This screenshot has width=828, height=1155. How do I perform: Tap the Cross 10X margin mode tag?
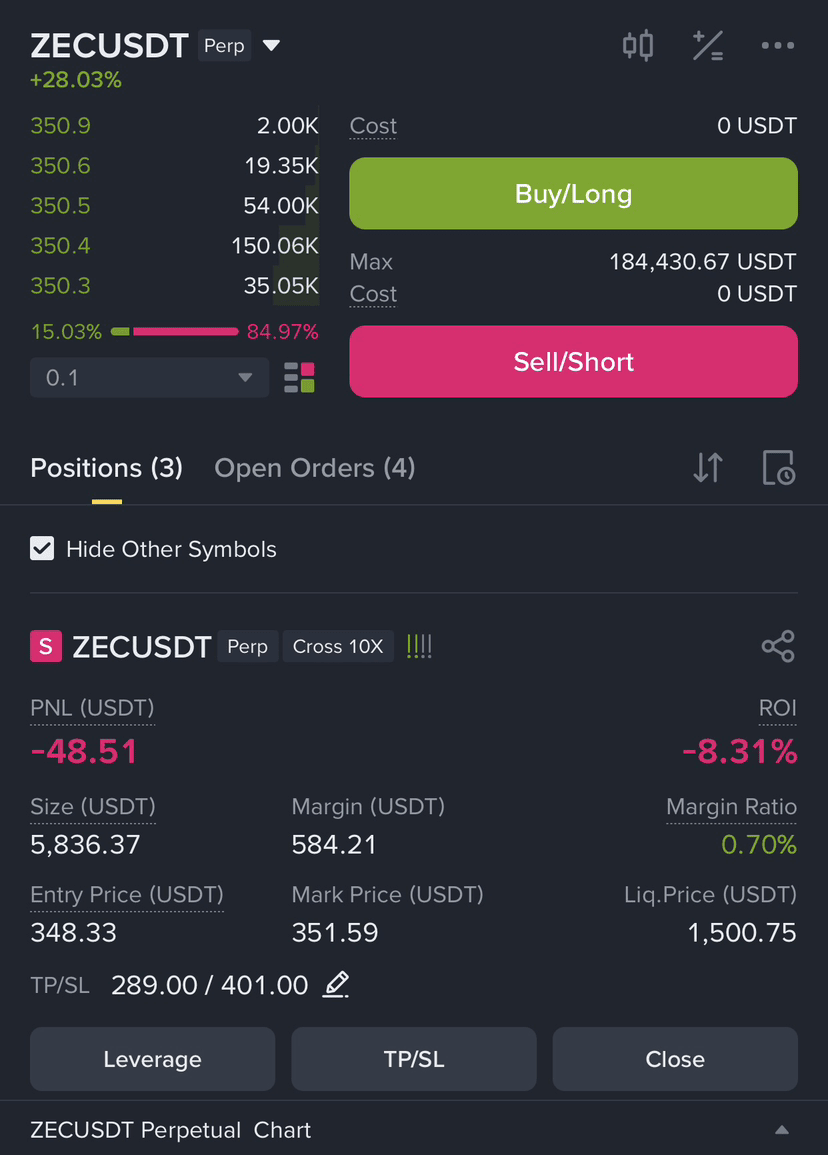[x=338, y=647]
